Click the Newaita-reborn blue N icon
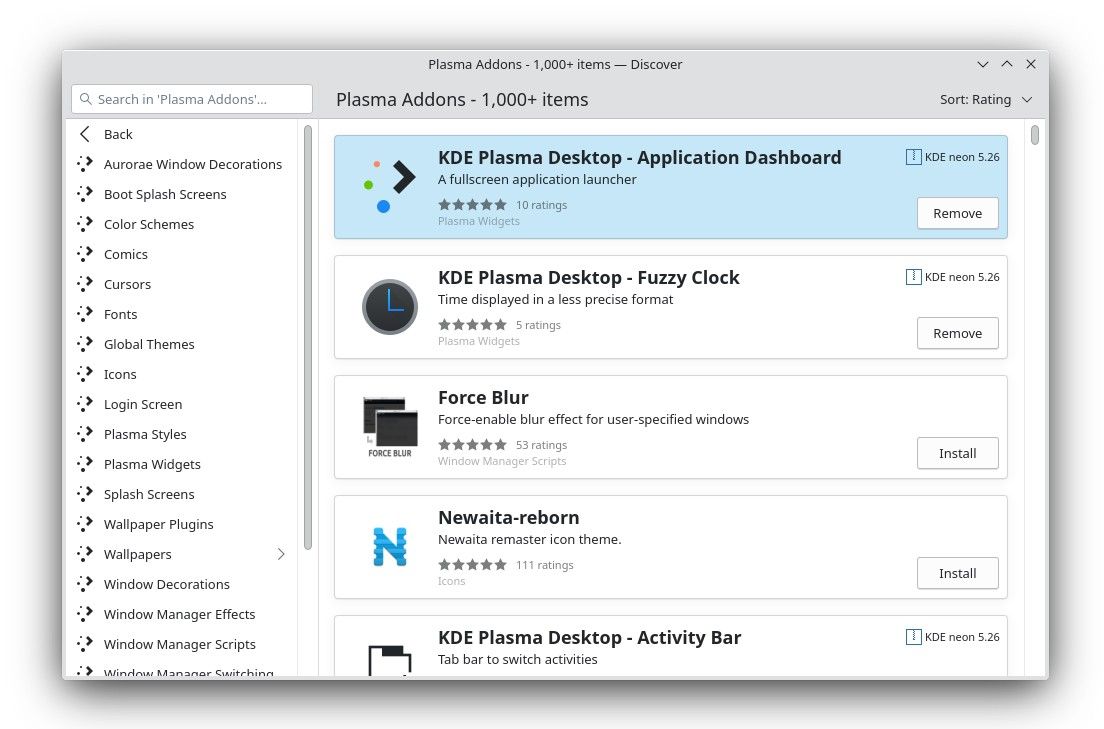This screenshot has height=729, width=1104. point(389,547)
